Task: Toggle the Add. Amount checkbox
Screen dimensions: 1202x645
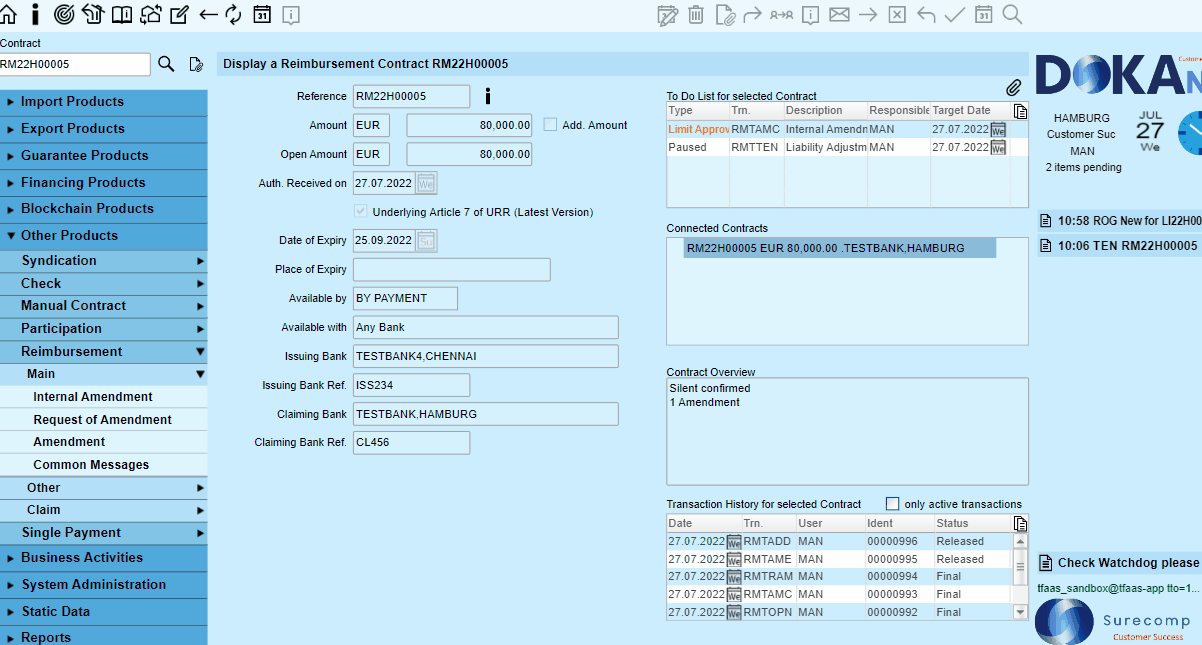Action: point(550,125)
